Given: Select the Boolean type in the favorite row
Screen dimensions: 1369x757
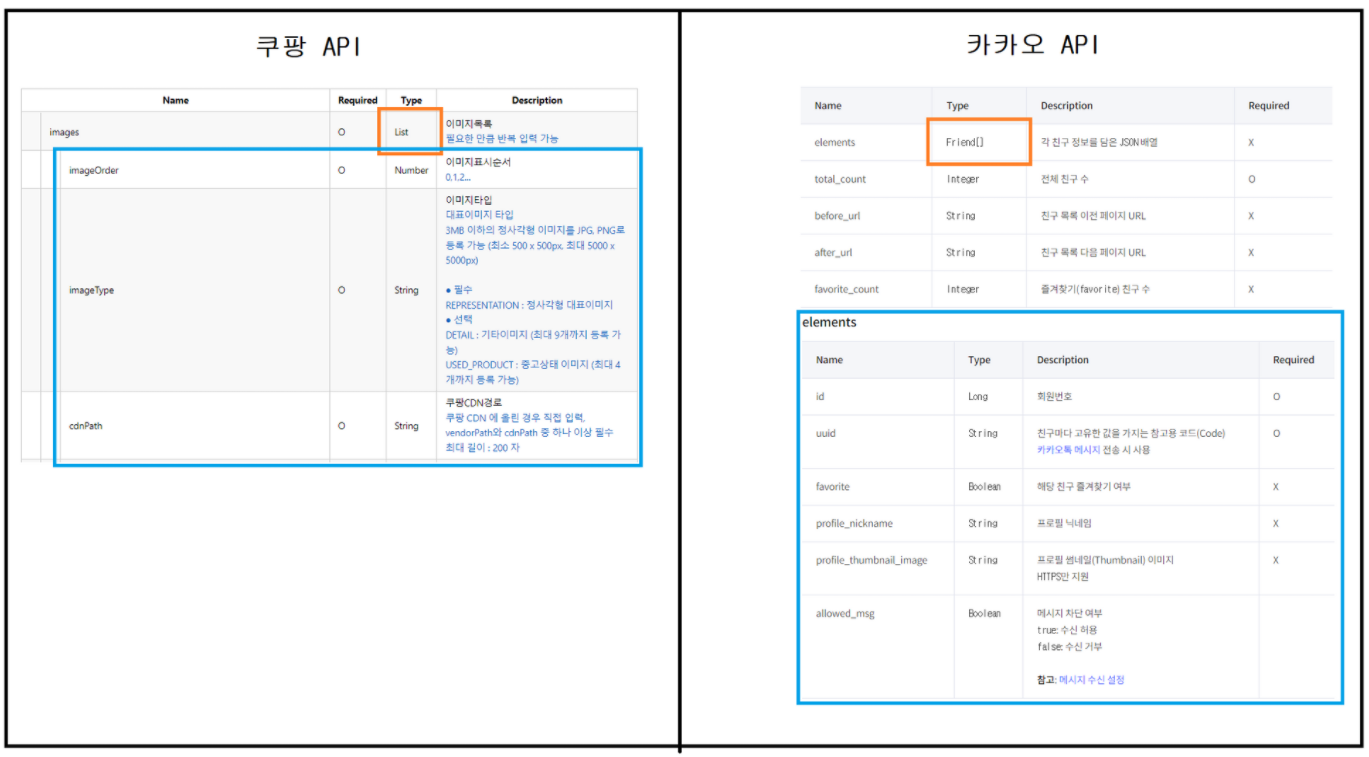Looking at the screenshot, I should [x=984, y=487].
